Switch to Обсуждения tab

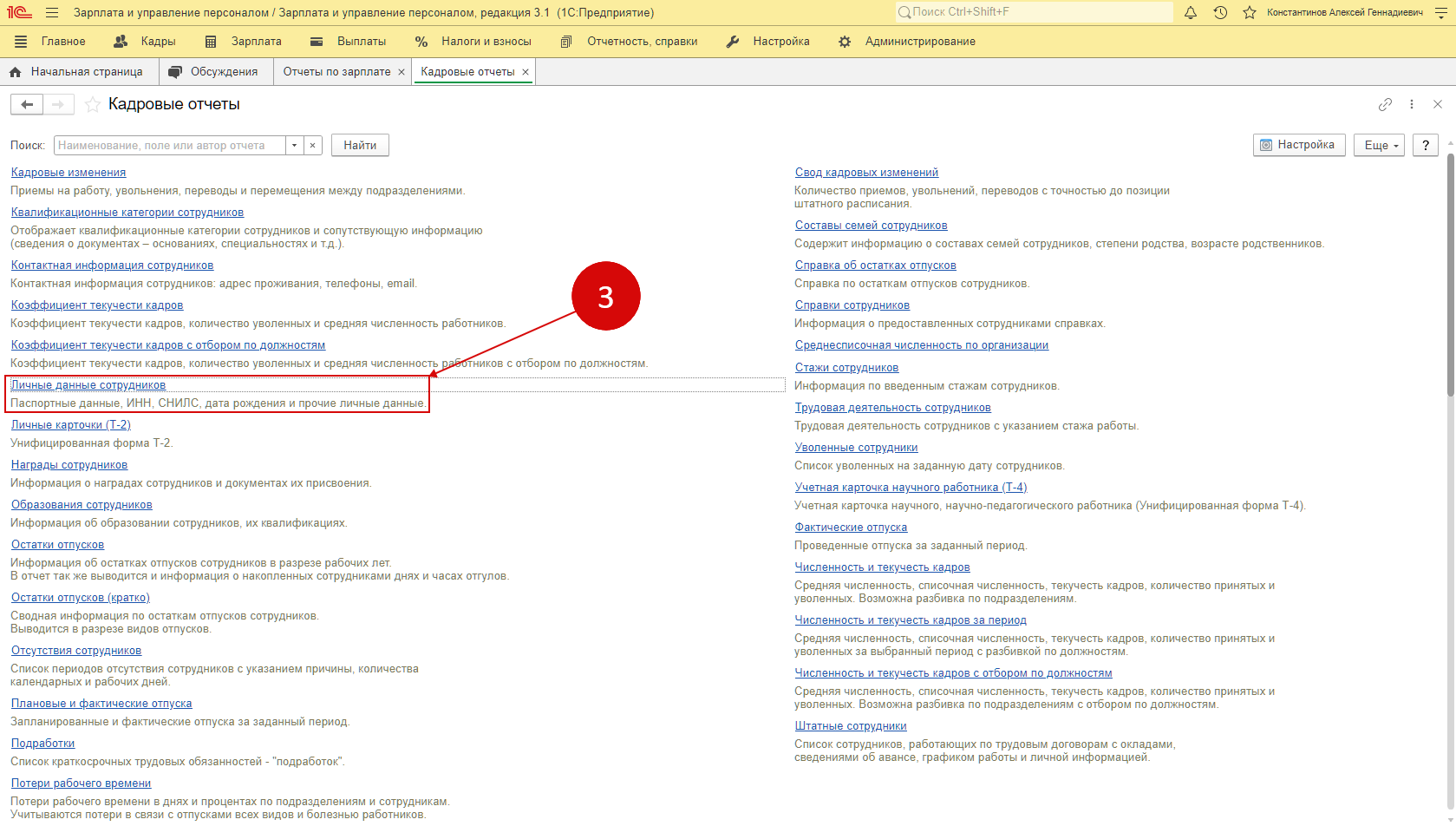(x=214, y=72)
